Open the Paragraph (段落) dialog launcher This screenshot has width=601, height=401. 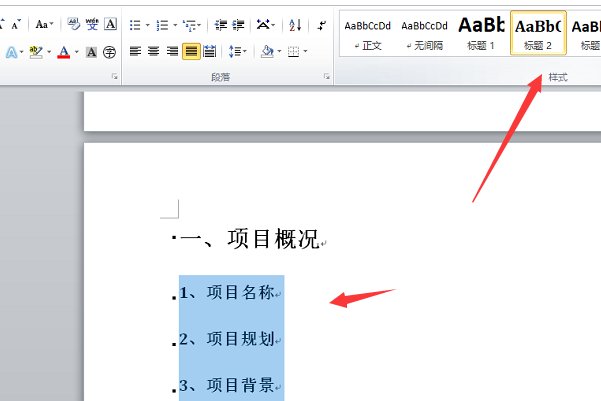327,77
